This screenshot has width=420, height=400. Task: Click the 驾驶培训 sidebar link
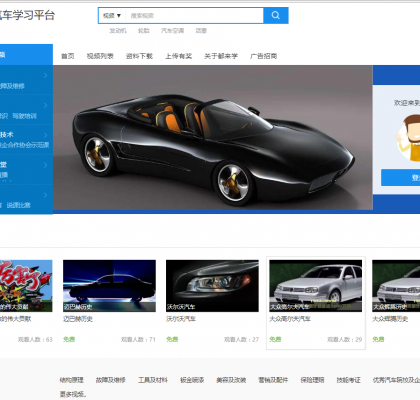coord(24,116)
